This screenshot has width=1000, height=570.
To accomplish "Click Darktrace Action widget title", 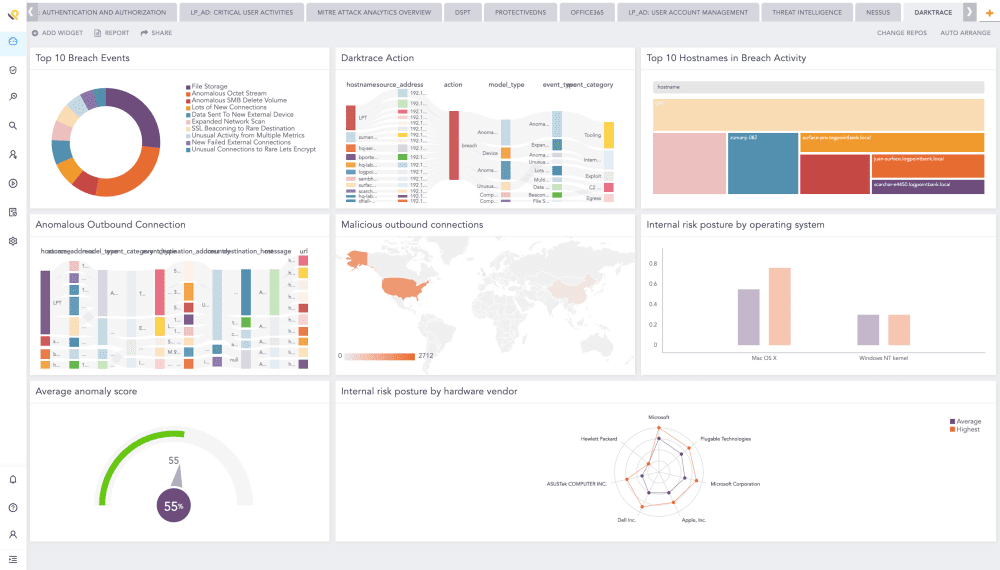I will pyautogui.click(x=378, y=58).
